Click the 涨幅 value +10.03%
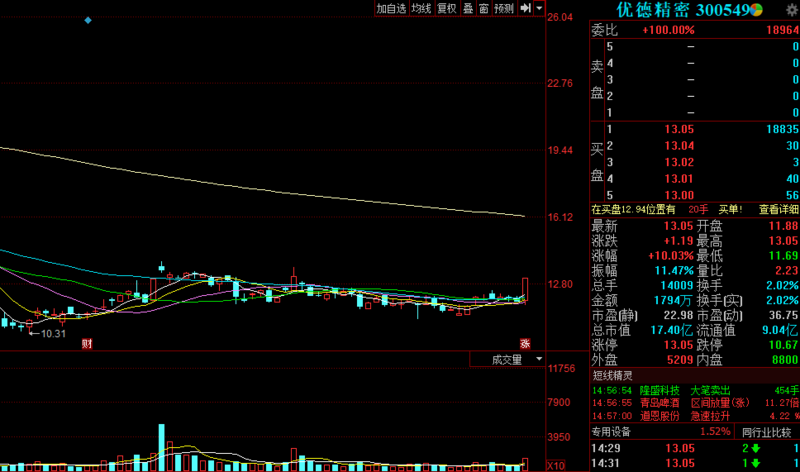Viewport: 800px width, 472px height. coord(671,256)
